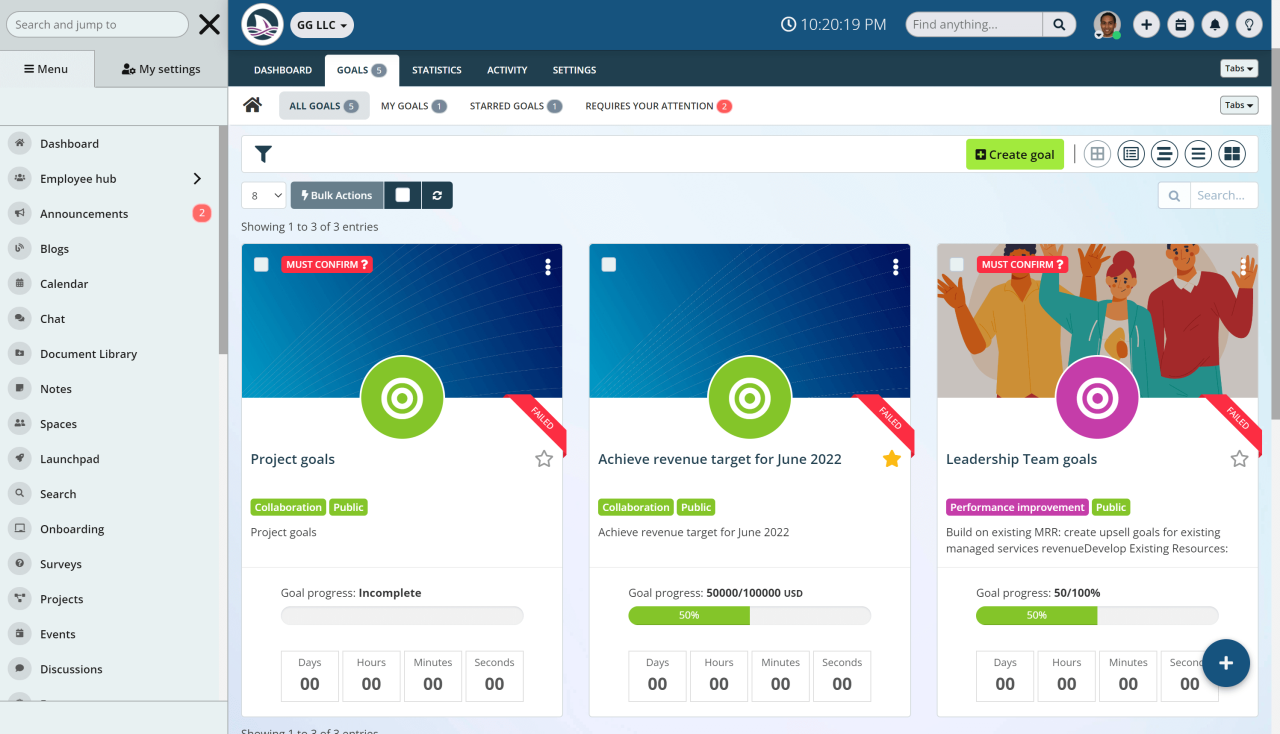Open Document Library from the sidebar

tap(90, 353)
